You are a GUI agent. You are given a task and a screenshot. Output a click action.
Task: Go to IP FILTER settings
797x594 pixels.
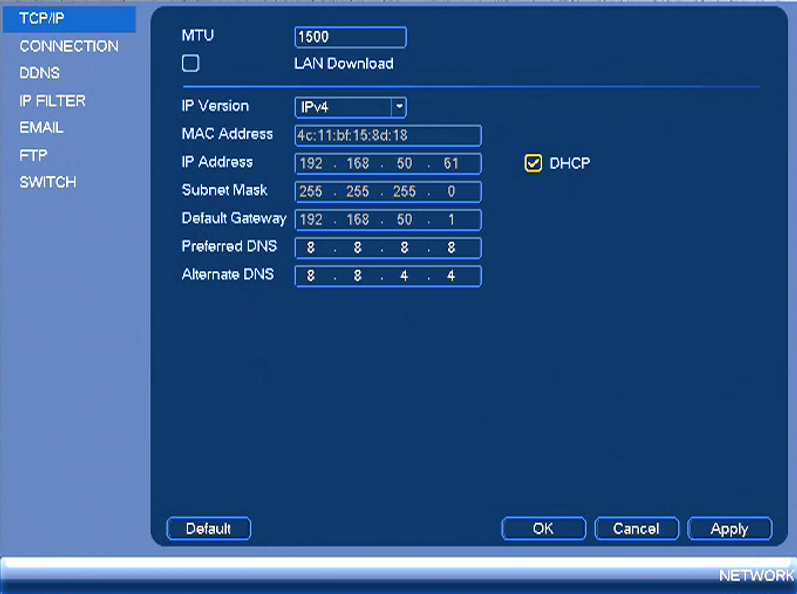(52, 101)
